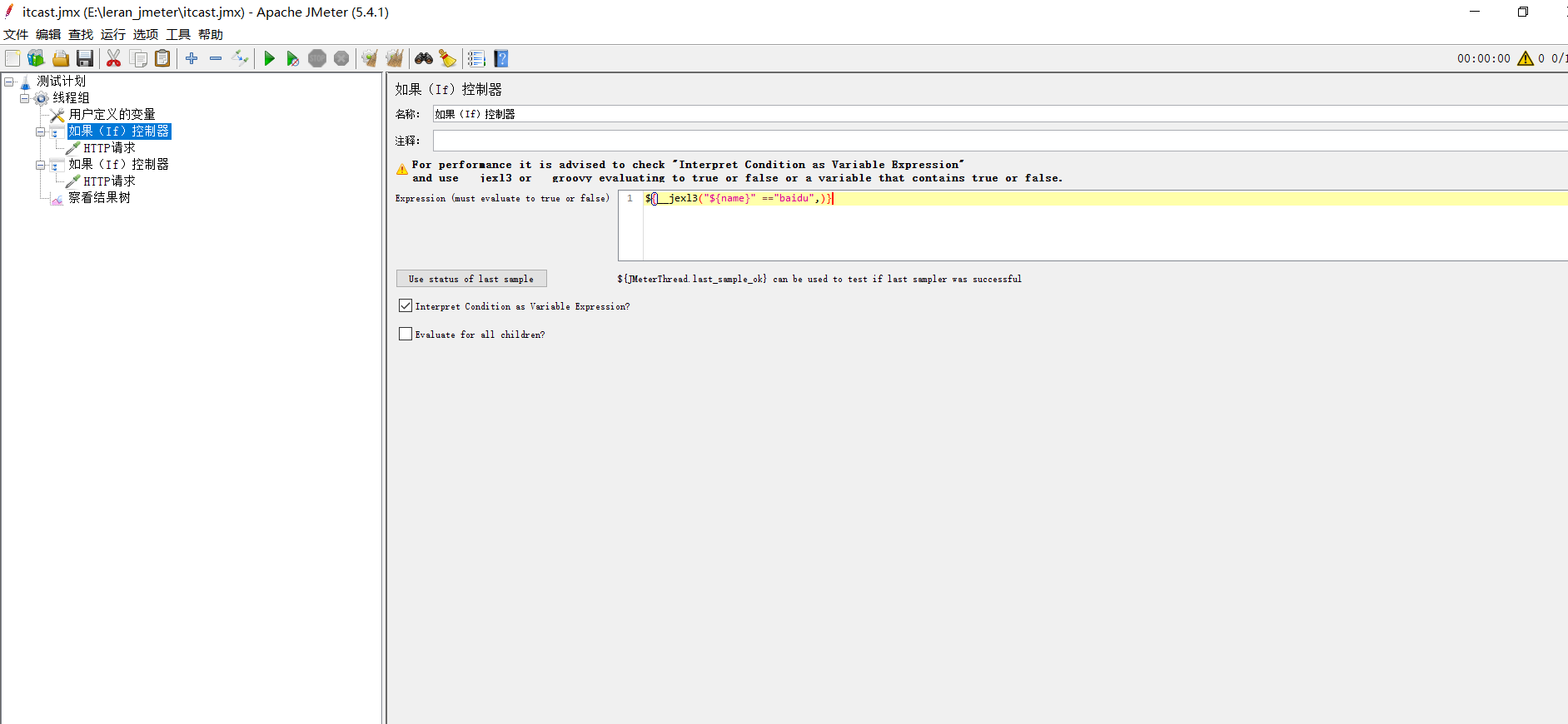Screen dimensions: 1568x724
Task: Click the Cut scissors icon
Action: click(x=114, y=58)
